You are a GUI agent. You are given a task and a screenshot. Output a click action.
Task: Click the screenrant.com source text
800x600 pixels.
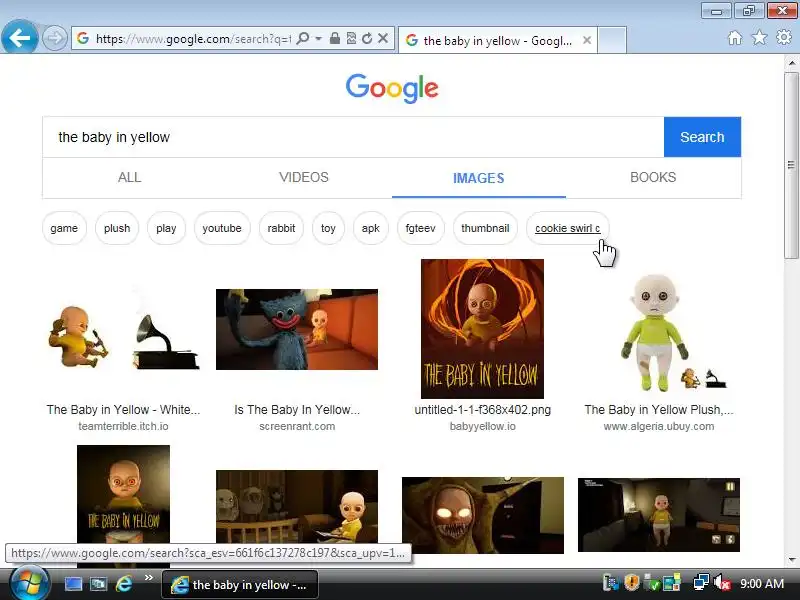click(297, 427)
